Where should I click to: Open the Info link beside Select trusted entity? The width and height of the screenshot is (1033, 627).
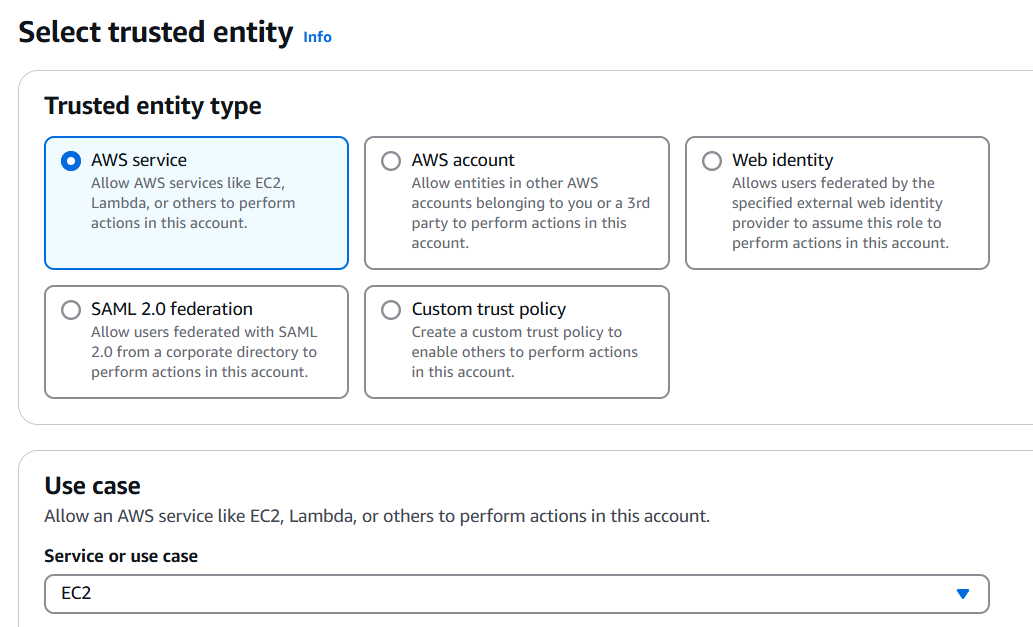317,37
